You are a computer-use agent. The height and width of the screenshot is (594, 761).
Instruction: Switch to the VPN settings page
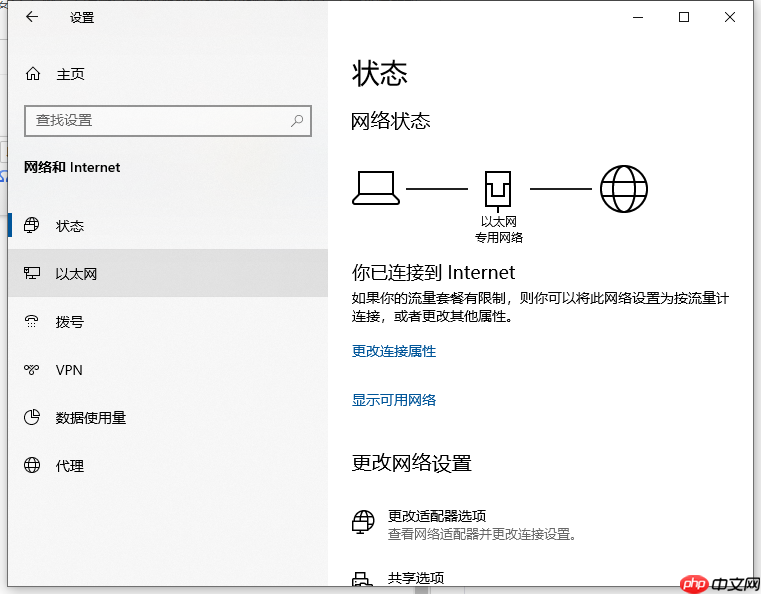point(168,370)
